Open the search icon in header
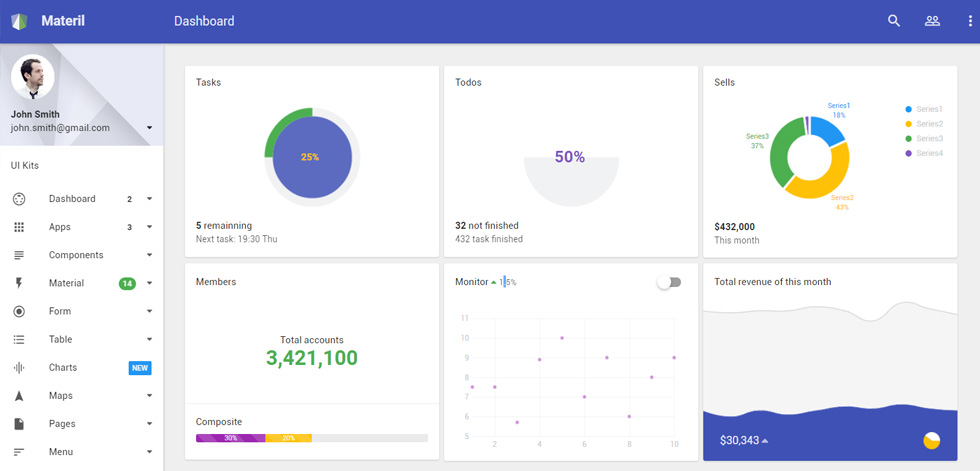 (x=894, y=21)
